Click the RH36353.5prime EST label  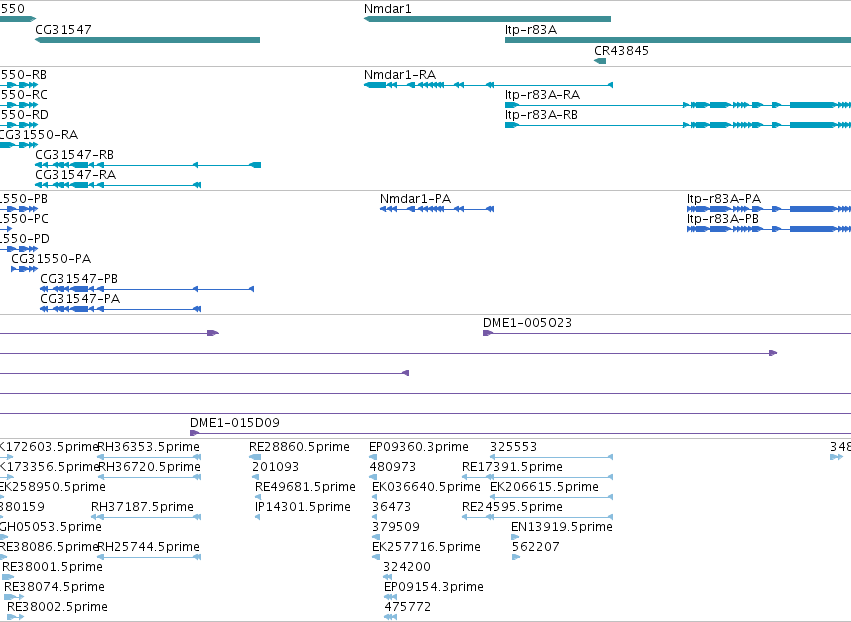pos(149,447)
